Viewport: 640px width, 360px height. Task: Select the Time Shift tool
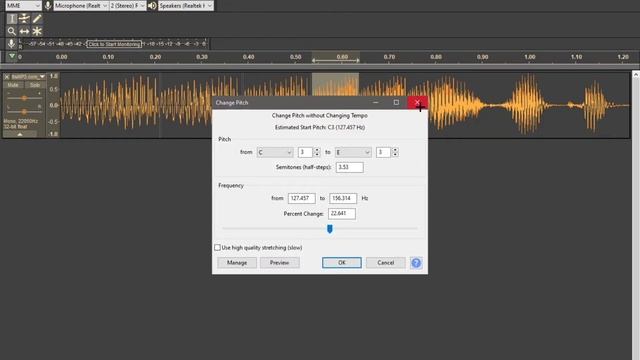coord(24,31)
